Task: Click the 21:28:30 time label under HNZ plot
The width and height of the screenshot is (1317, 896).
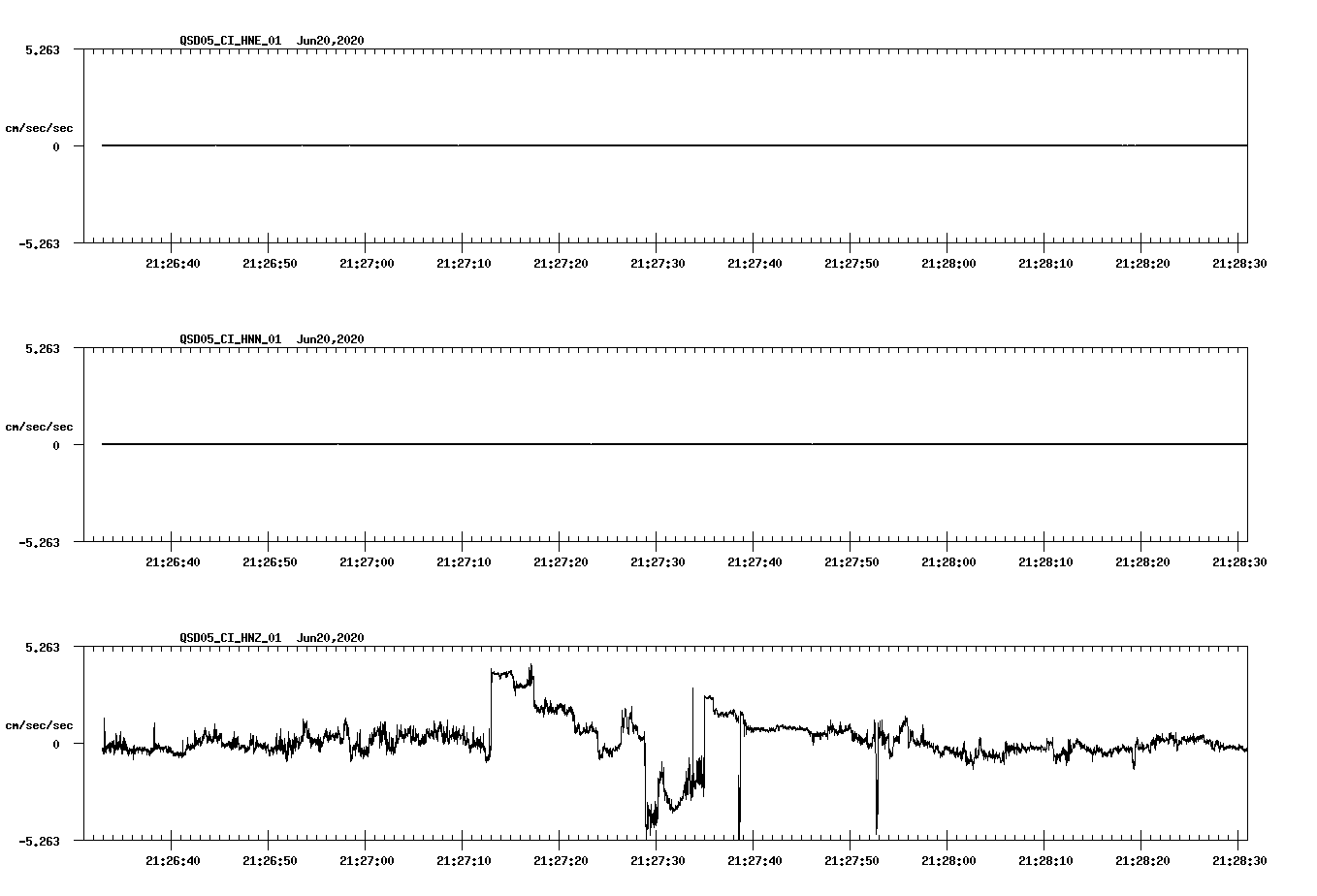Action: coord(1239,860)
